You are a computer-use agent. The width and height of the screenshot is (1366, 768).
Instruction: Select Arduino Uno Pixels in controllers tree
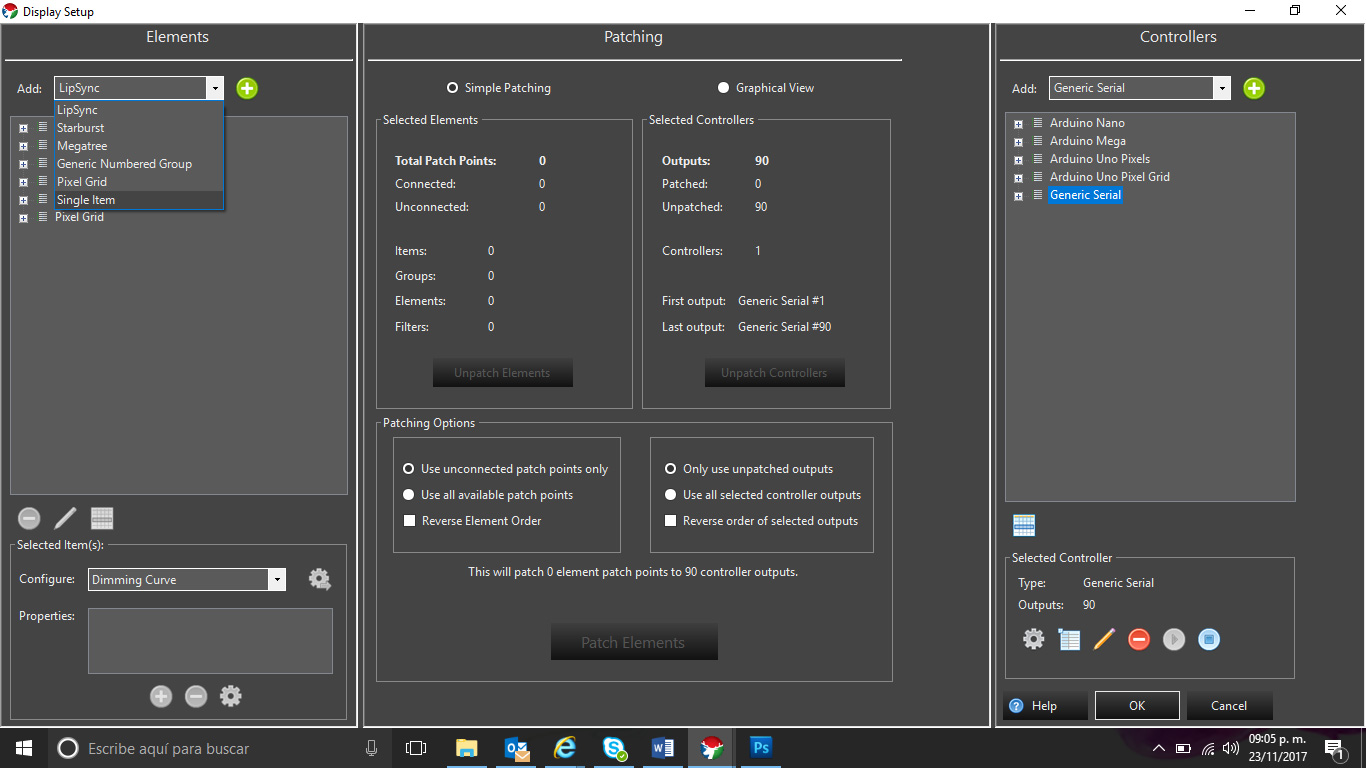click(1100, 159)
